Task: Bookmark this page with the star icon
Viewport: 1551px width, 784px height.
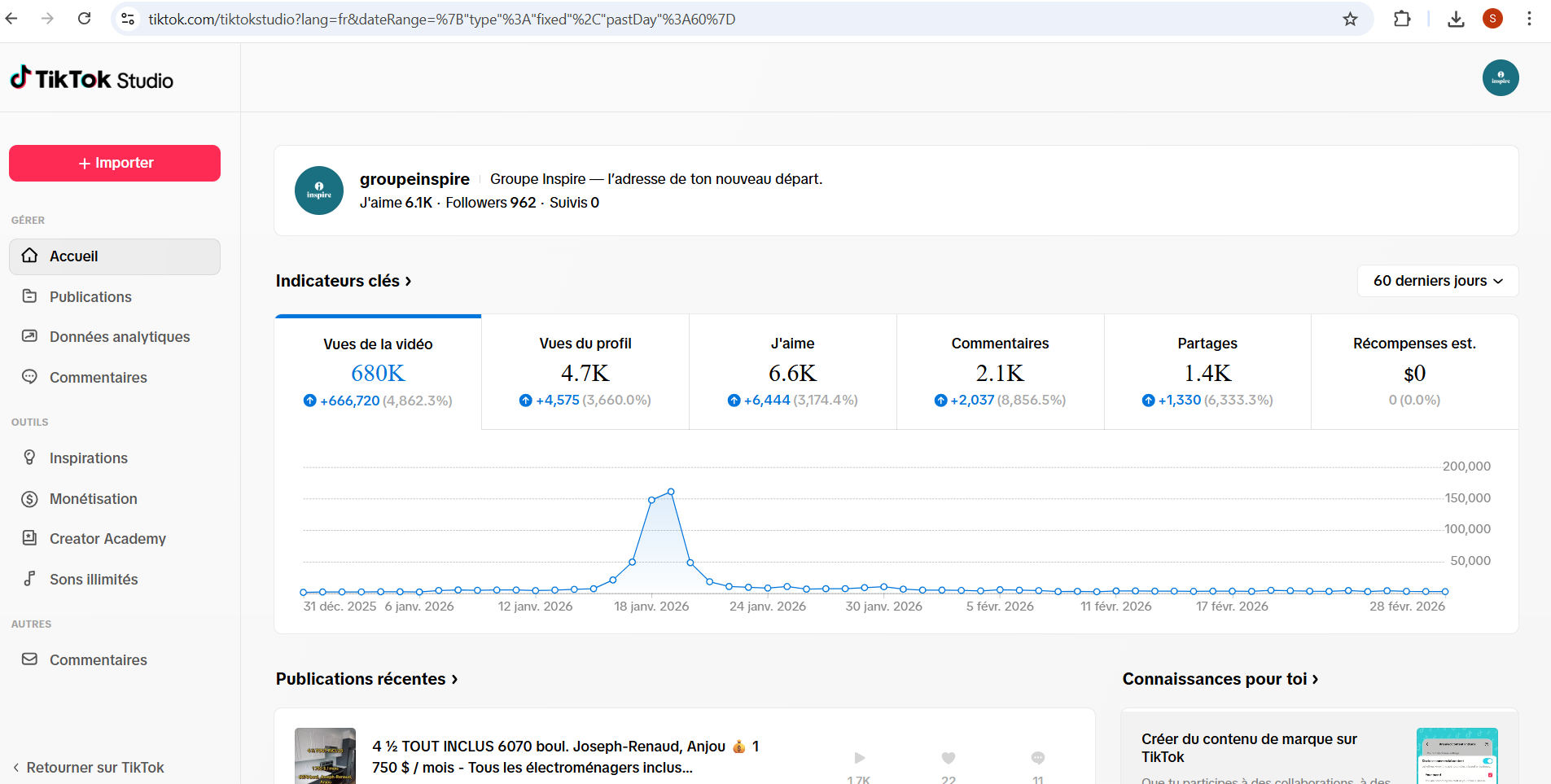Action: click(1350, 19)
